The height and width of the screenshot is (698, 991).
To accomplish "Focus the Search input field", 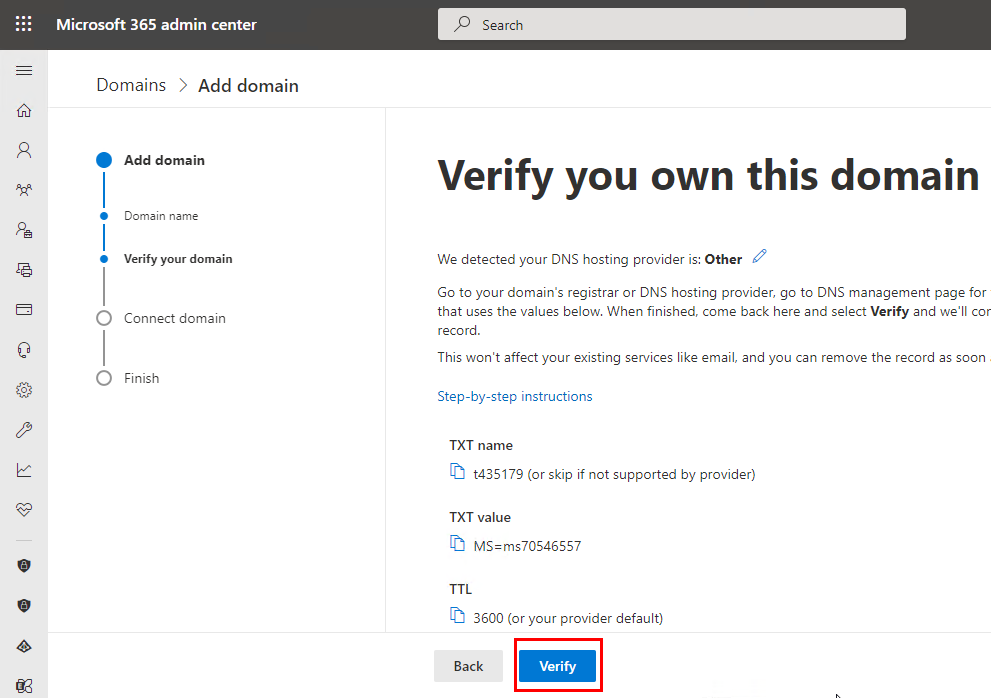I will [x=672, y=24].
